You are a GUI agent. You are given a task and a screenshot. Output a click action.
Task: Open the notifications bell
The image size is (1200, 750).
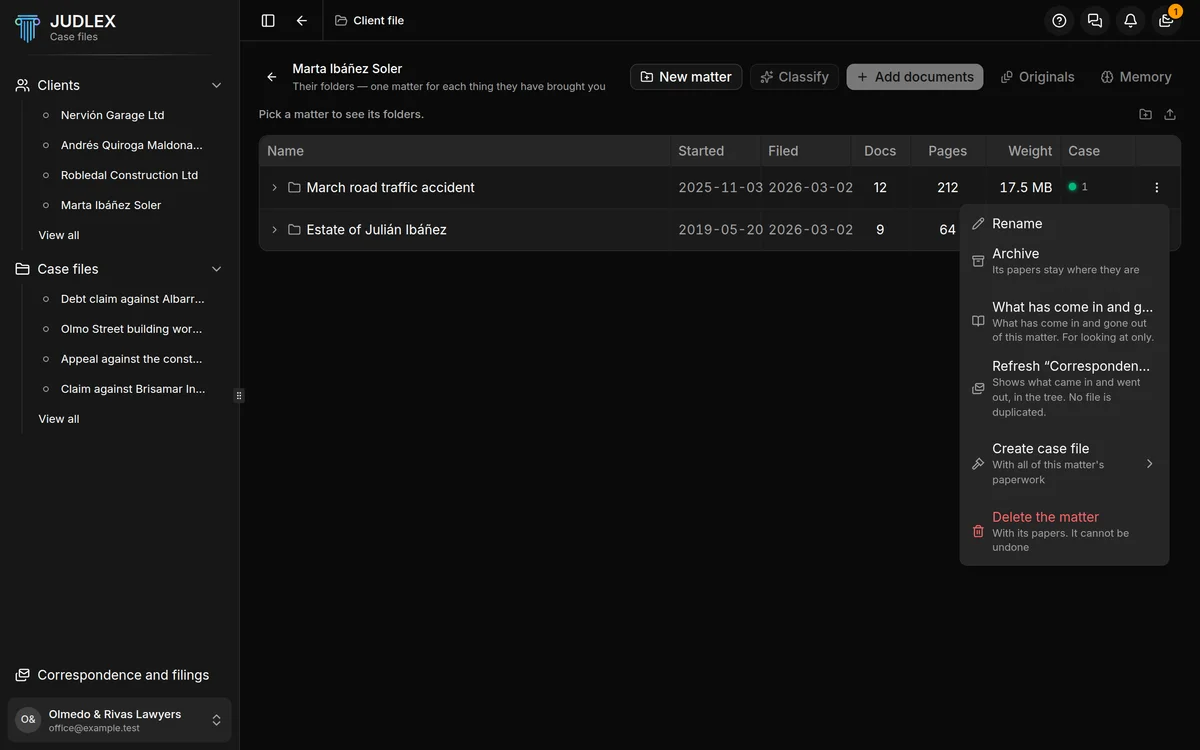click(x=1130, y=20)
